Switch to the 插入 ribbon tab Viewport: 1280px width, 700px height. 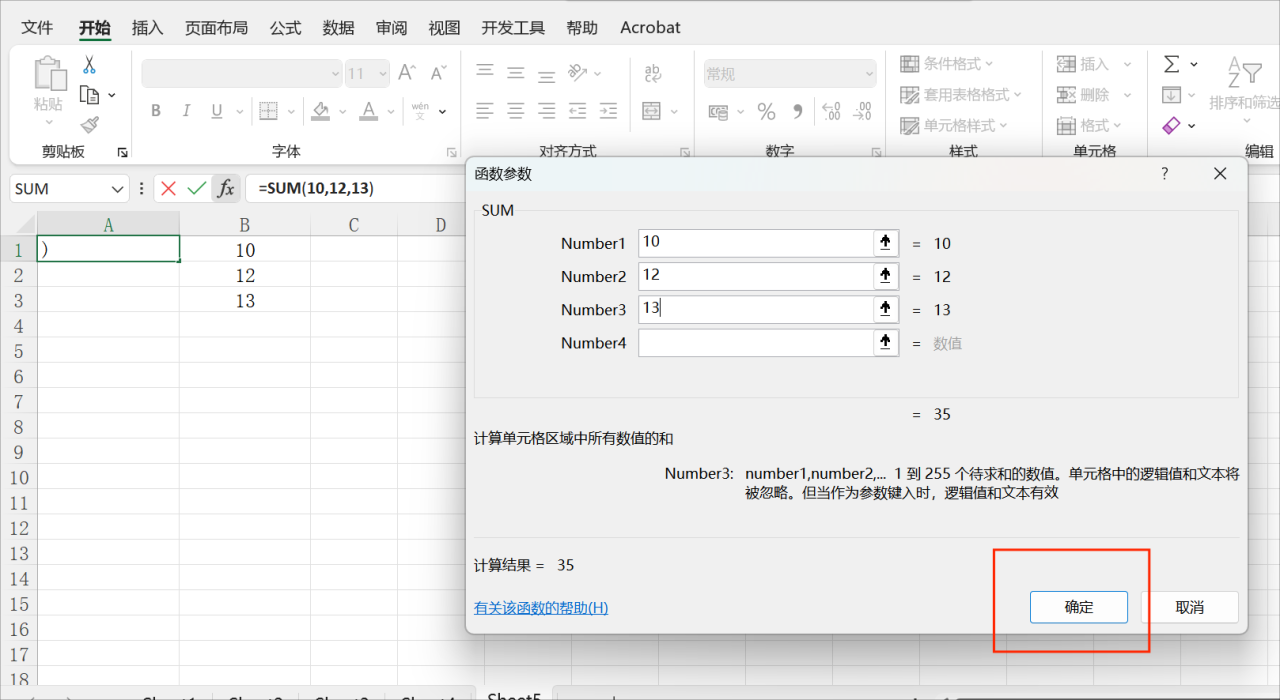point(147,28)
